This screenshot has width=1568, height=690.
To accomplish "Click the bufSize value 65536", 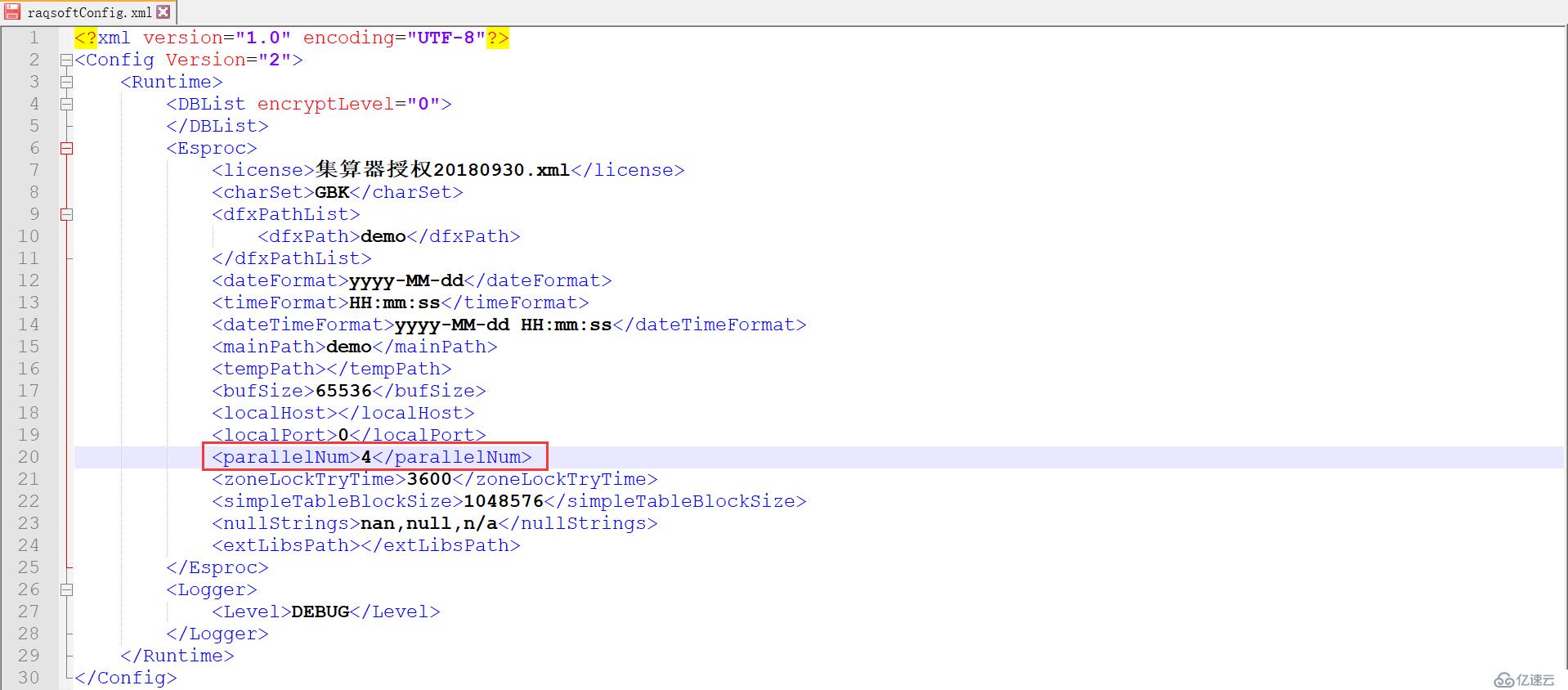I will (343, 391).
